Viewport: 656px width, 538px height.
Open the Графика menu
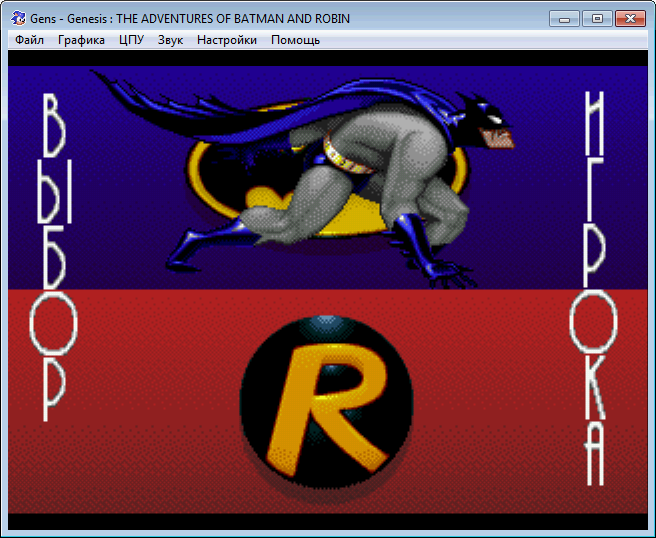pyautogui.click(x=81, y=40)
